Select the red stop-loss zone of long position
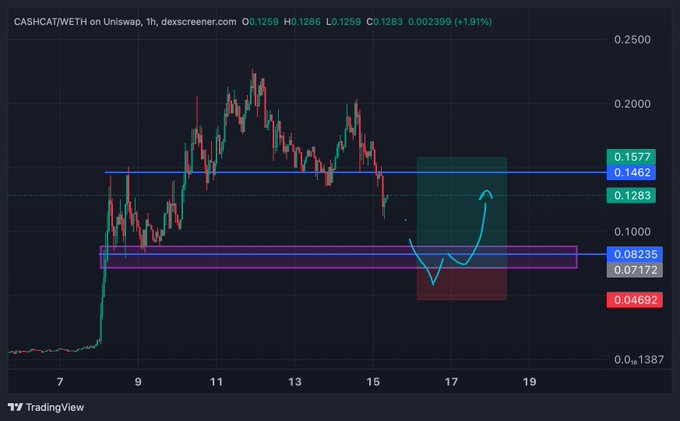 coord(461,284)
